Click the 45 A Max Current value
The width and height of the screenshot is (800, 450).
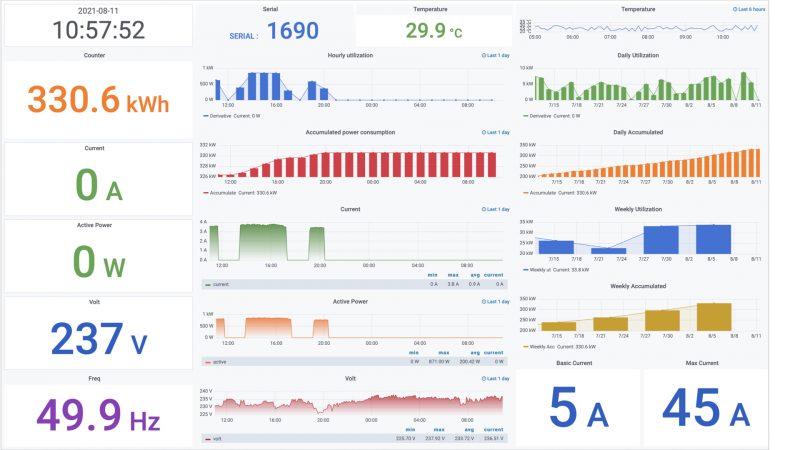(706, 409)
